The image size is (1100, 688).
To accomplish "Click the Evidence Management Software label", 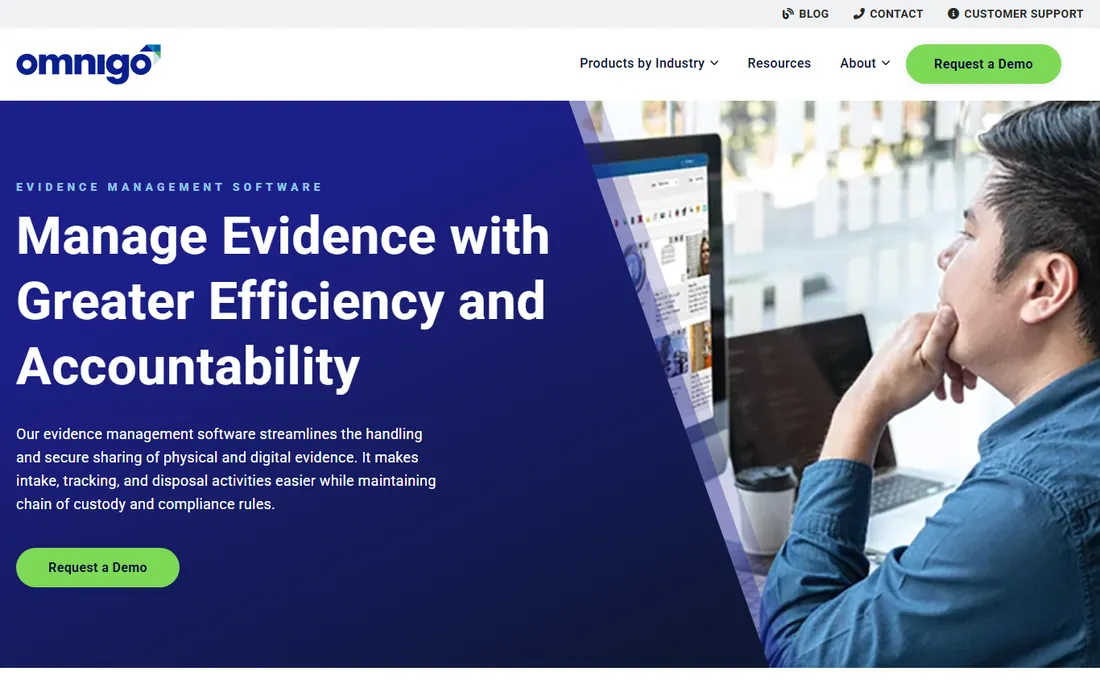I will click(x=169, y=187).
